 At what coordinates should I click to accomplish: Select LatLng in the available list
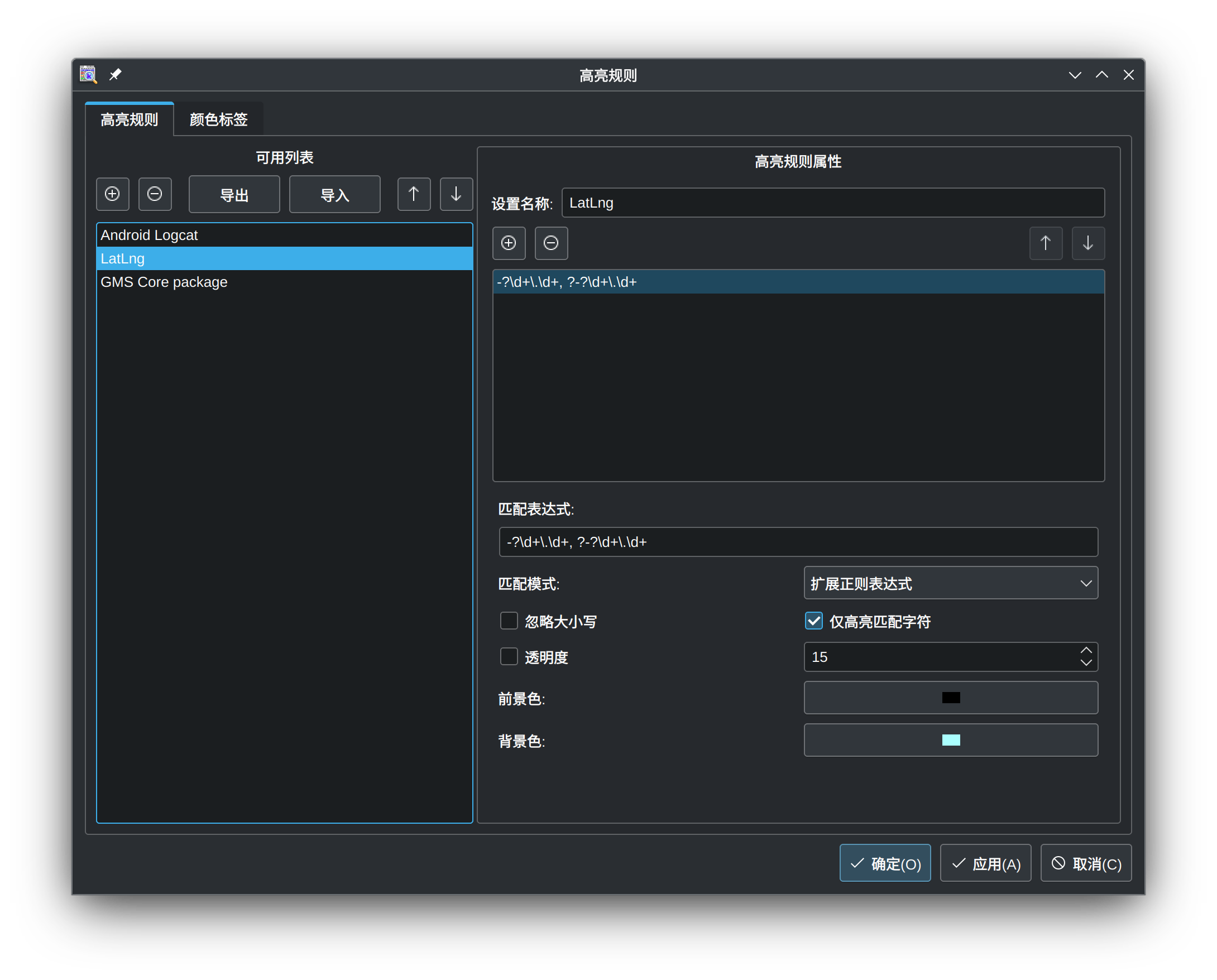point(284,258)
